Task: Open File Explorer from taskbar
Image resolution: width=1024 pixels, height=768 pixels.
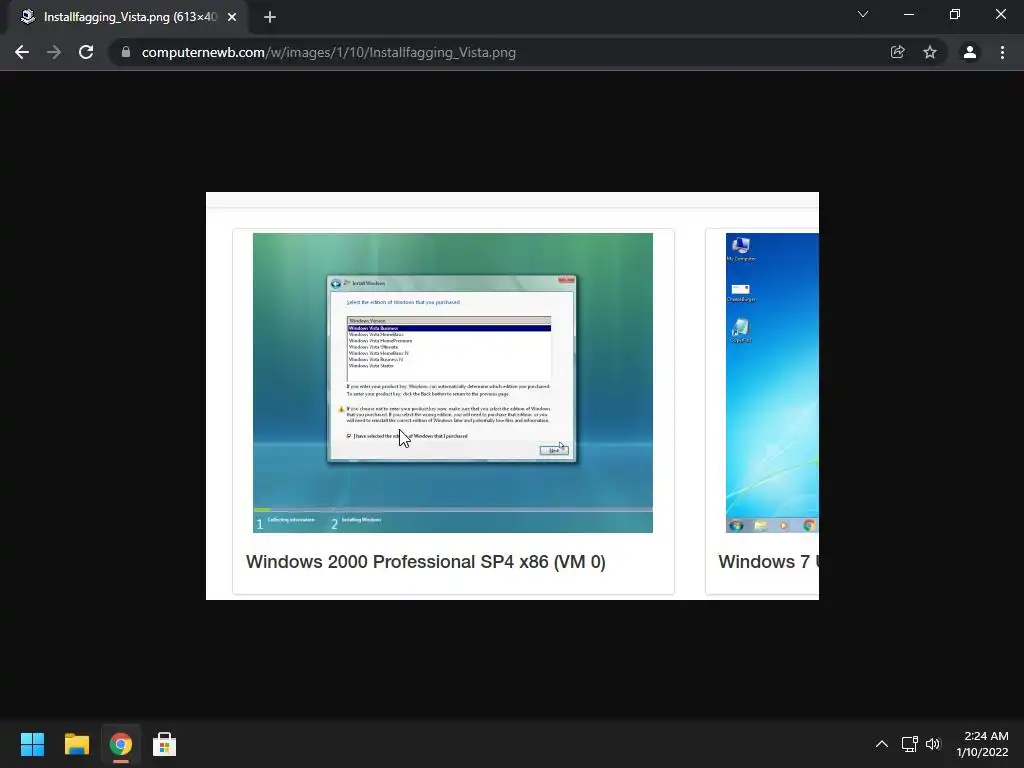Action: [76, 744]
